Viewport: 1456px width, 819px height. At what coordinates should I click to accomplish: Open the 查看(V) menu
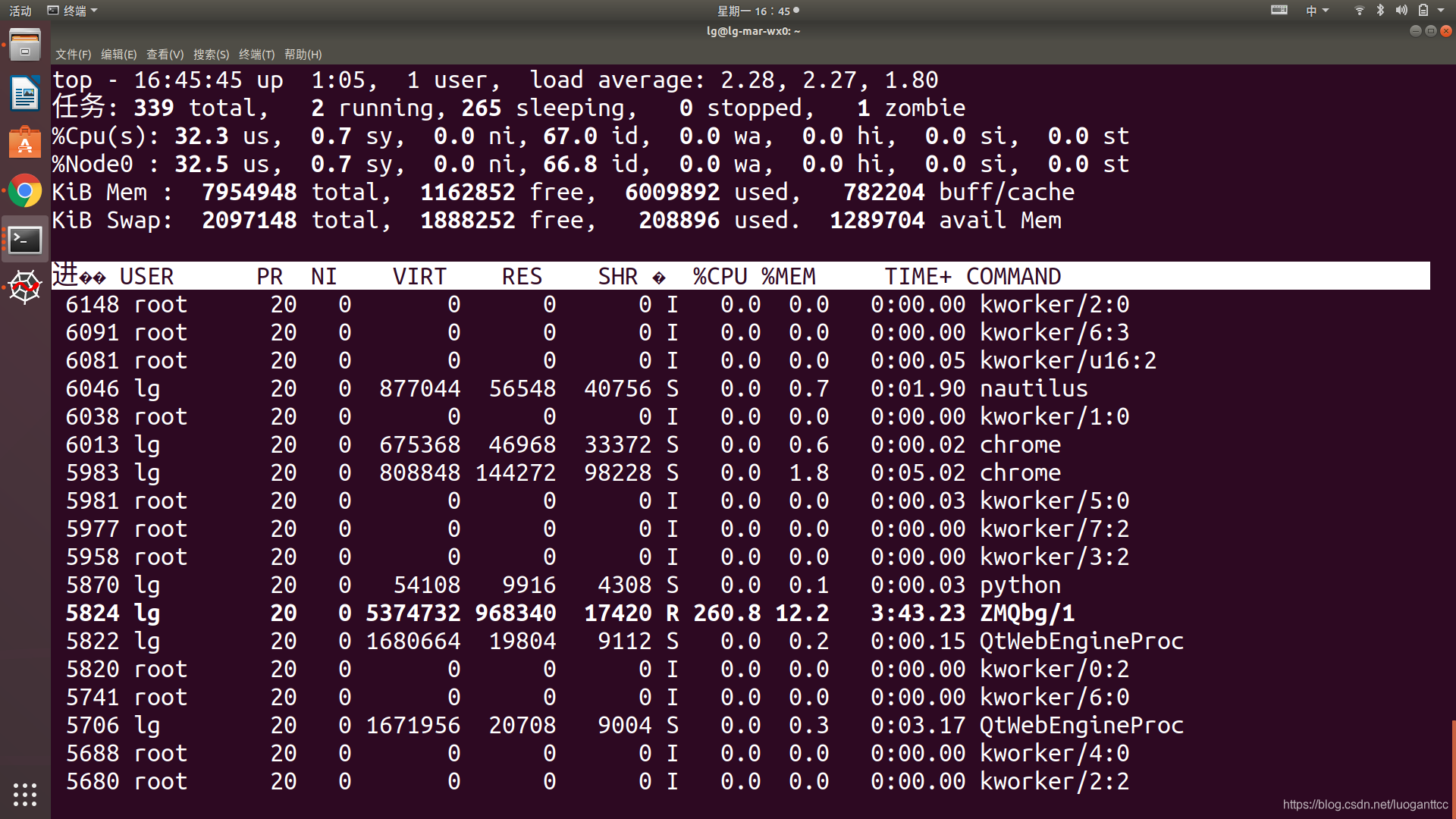(x=165, y=55)
